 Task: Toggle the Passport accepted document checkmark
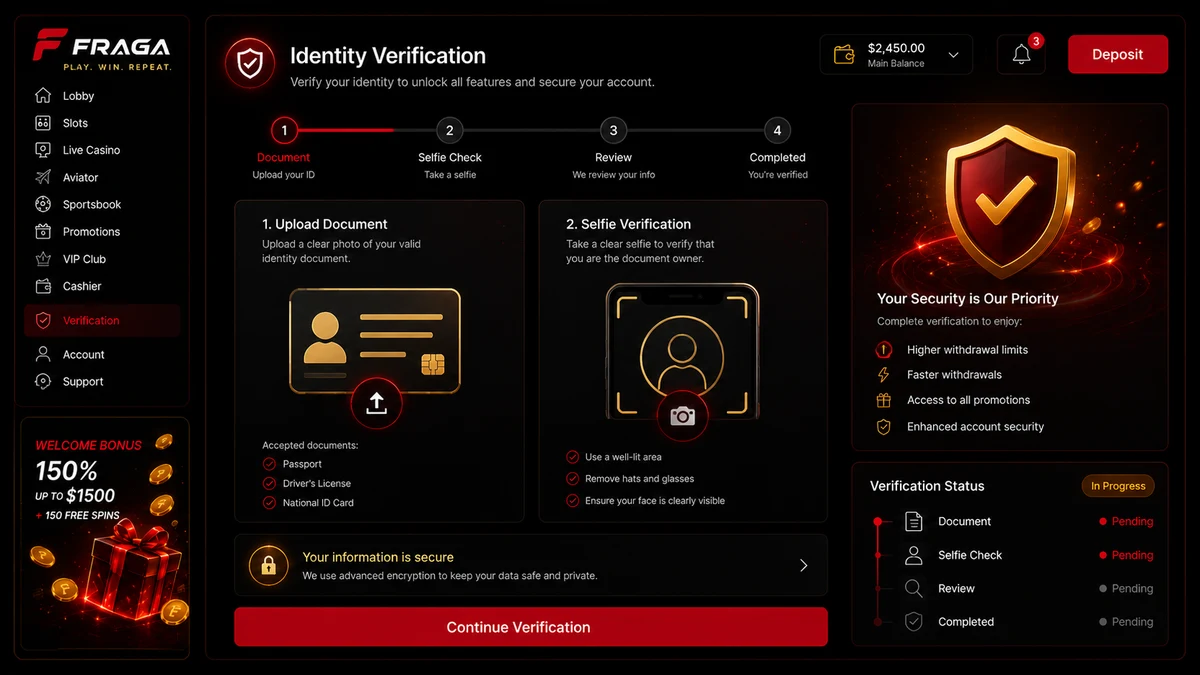(x=269, y=464)
